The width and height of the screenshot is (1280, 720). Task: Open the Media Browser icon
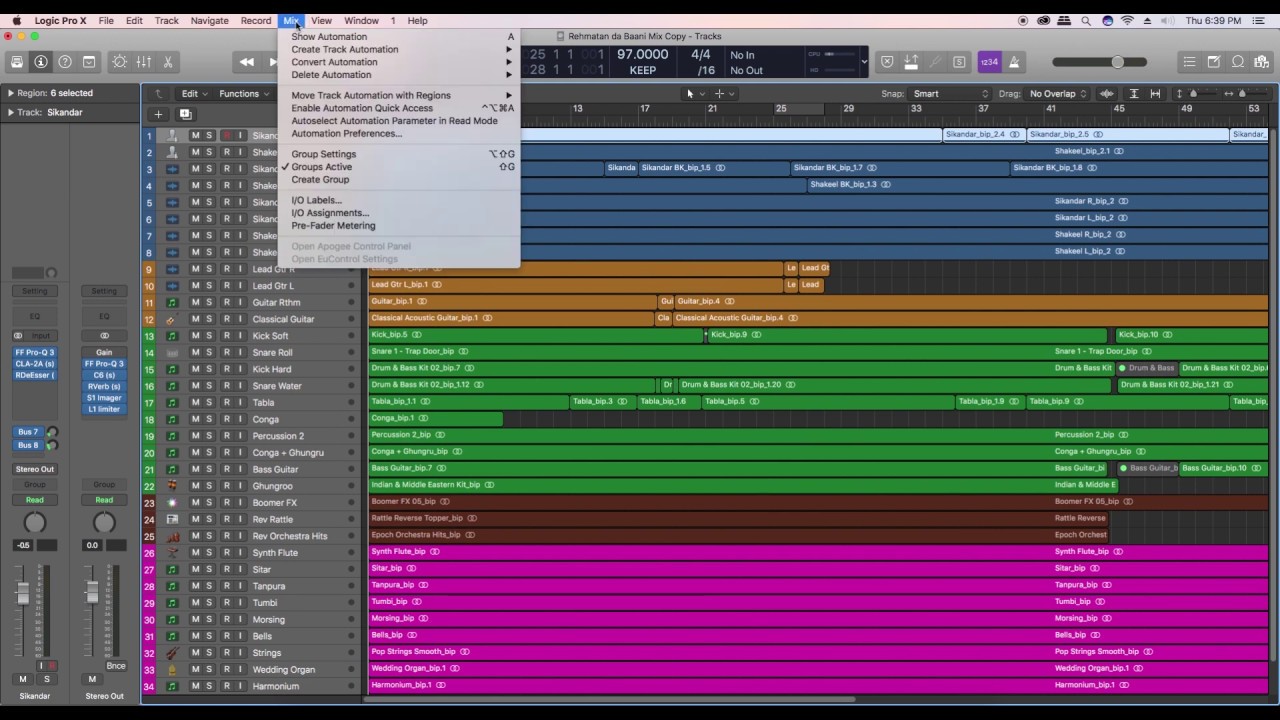(1262, 62)
